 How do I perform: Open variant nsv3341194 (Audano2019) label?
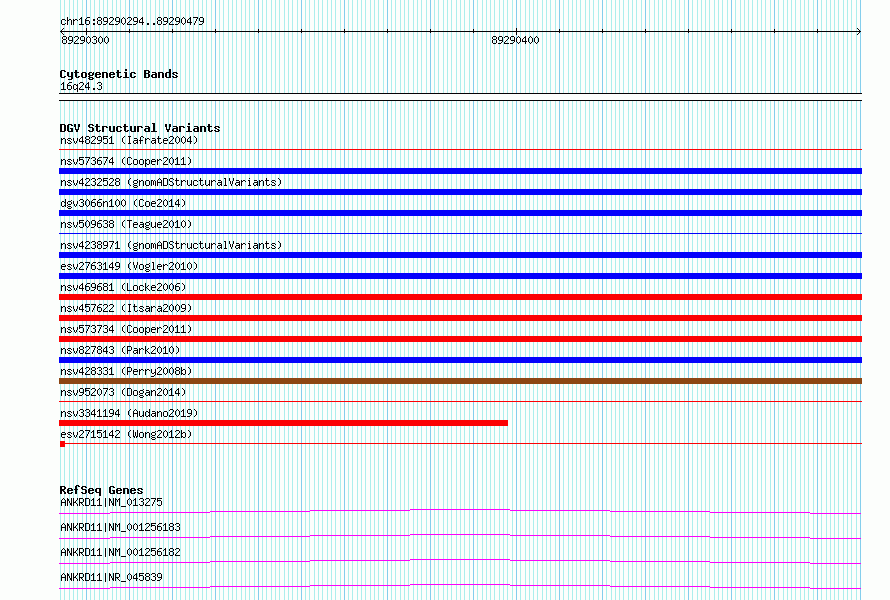(x=129, y=413)
